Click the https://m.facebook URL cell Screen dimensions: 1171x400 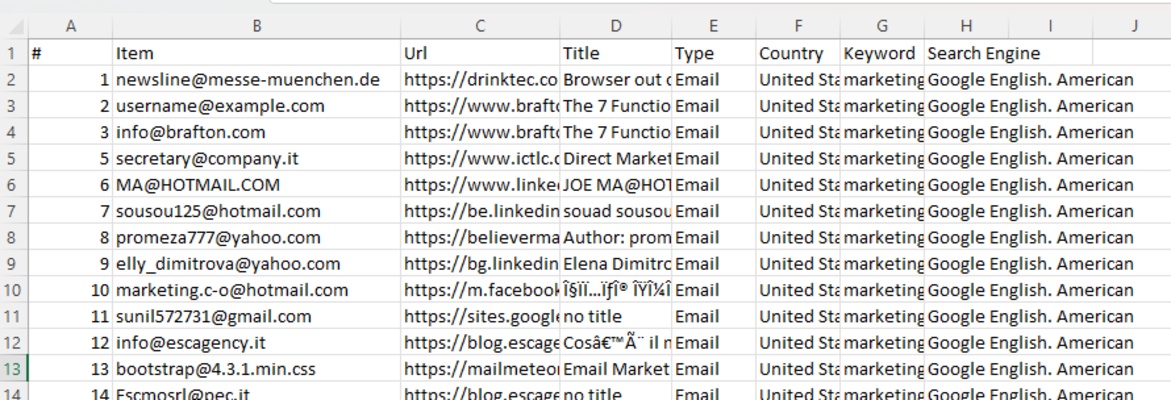pyautogui.click(x=480, y=290)
